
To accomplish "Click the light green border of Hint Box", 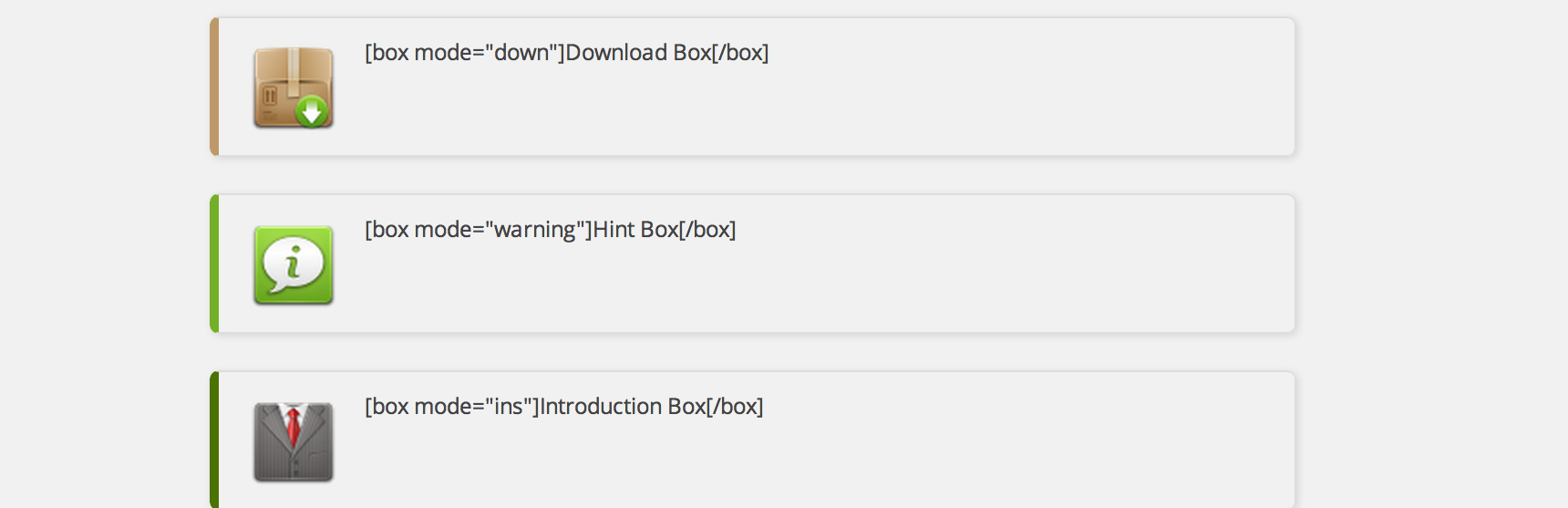I will pyautogui.click(x=214, y=264).
